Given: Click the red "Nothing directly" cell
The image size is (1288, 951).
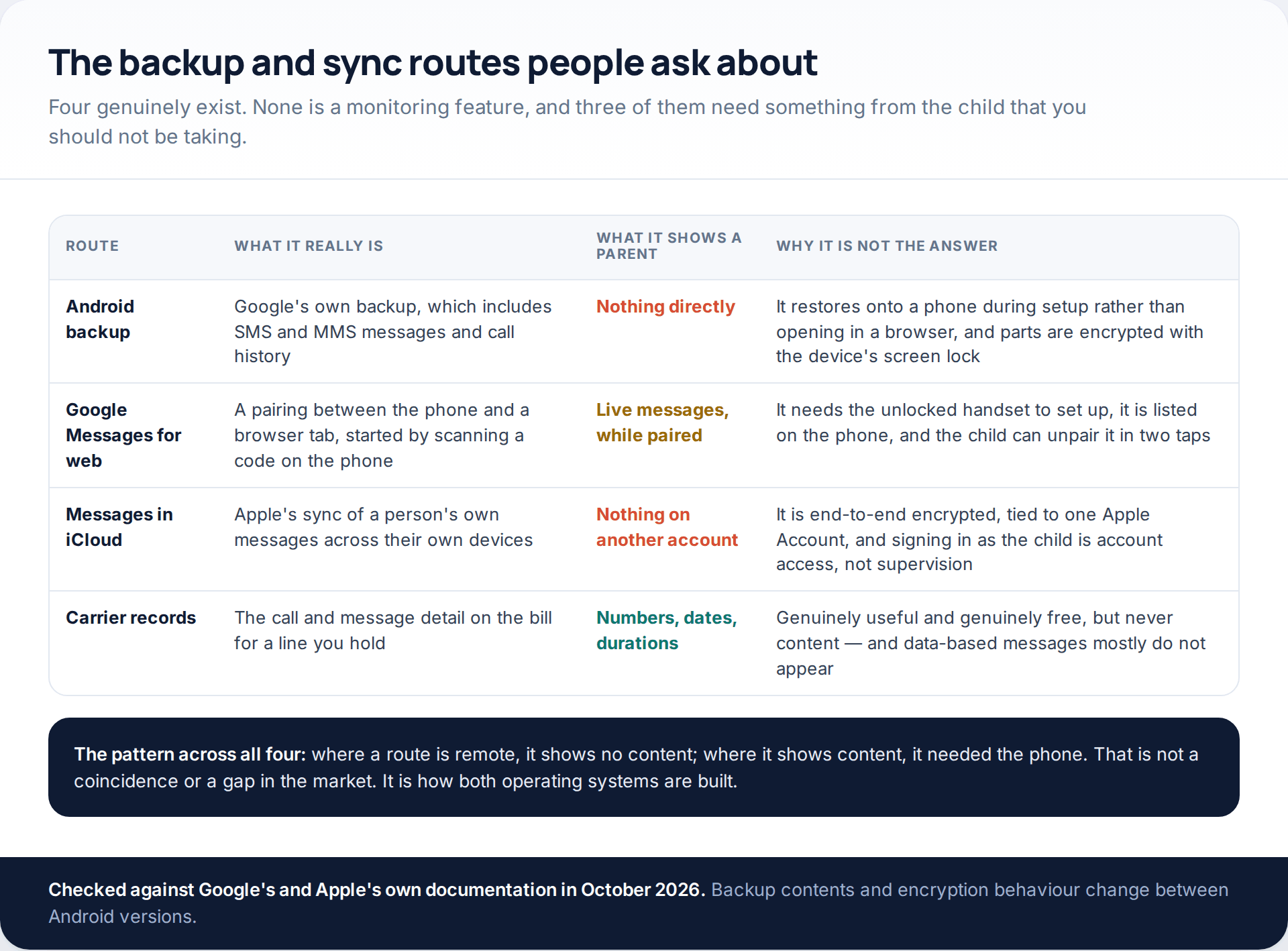Looking at the screenshot, I should (665, 306).
